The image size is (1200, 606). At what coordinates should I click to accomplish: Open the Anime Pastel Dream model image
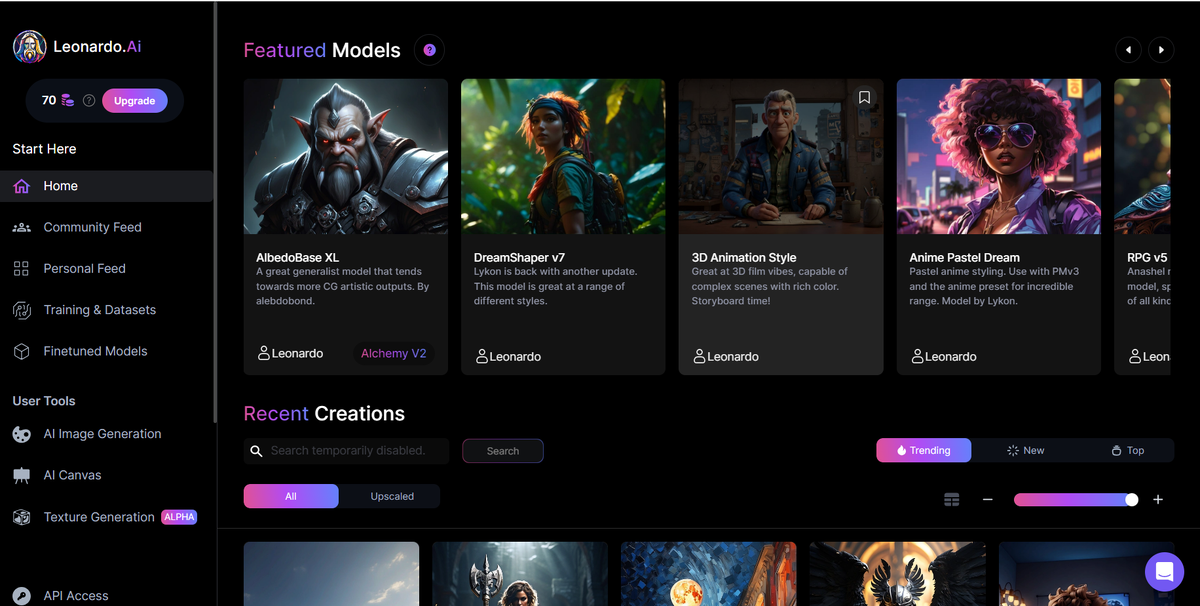tap(999, 156)
